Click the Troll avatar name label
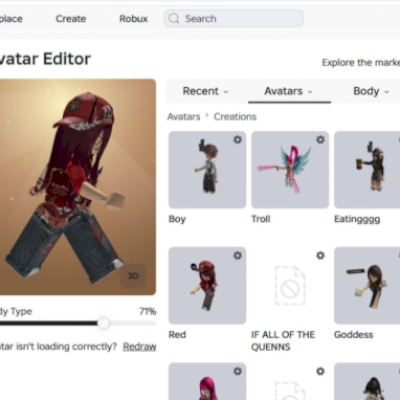 (x=261, y=219)
